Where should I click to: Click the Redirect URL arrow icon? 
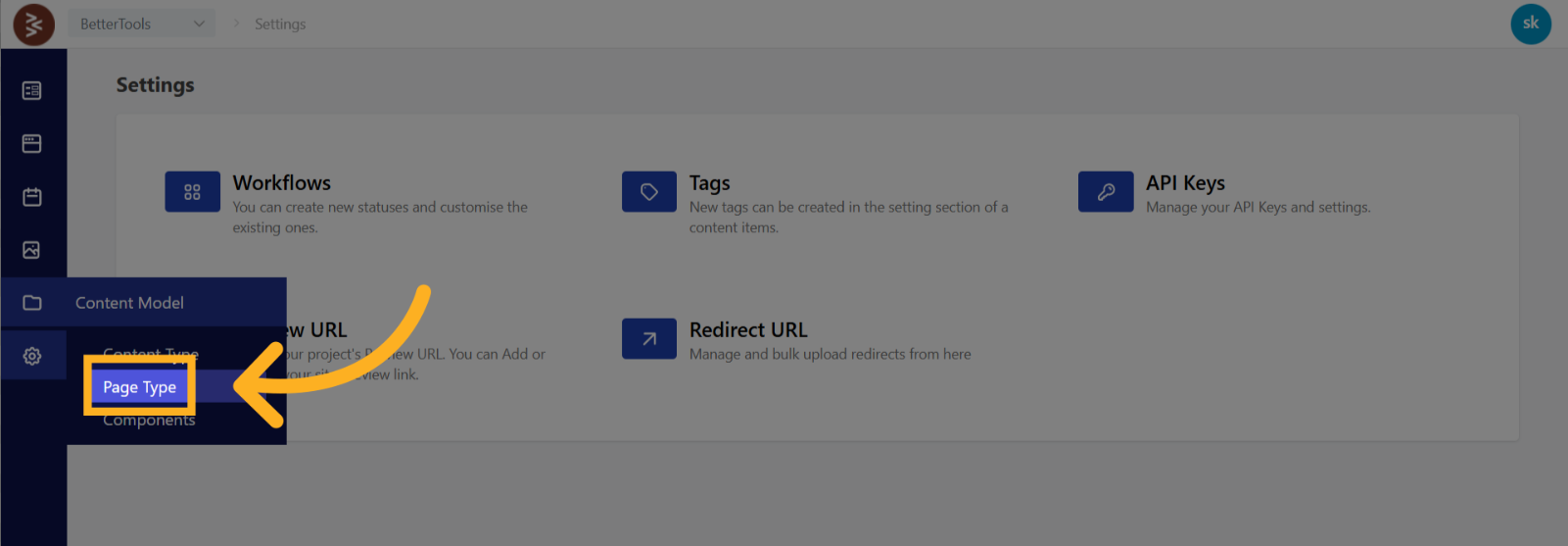coord(648,339)
